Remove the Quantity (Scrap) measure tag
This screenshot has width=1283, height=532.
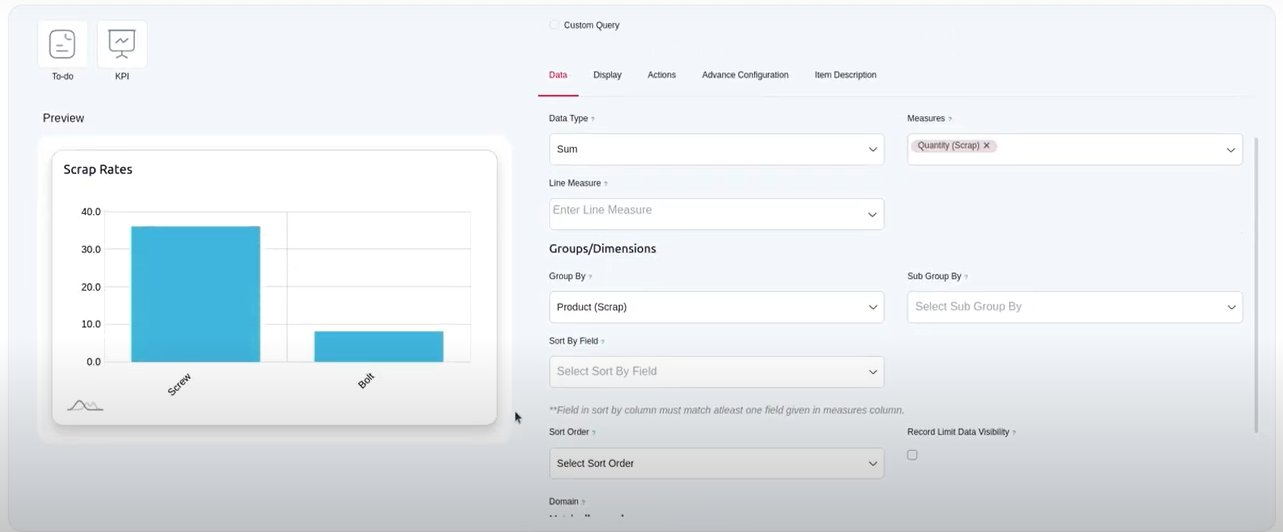coord(986,146)
